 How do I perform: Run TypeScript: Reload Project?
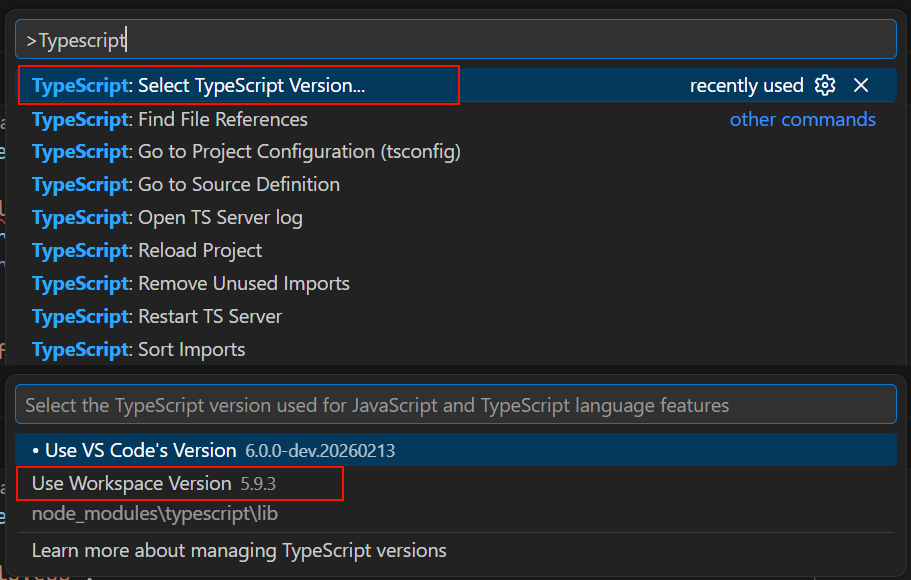coord(147,251)
